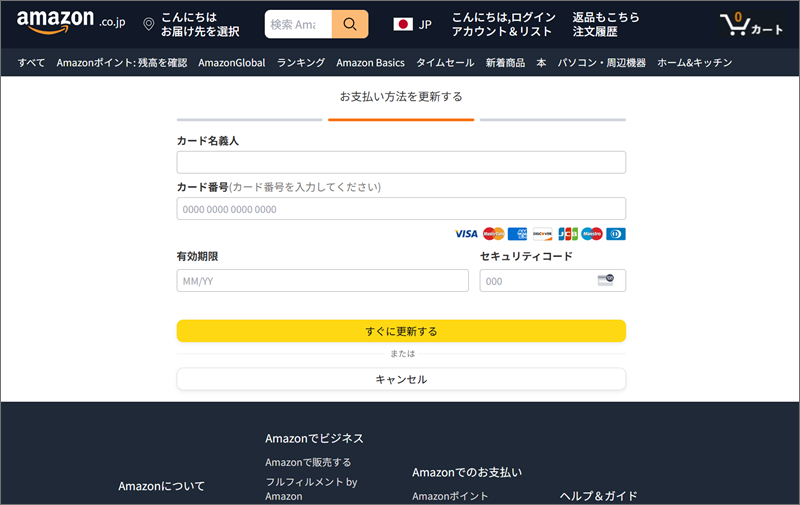Screen dimensions: 800x505
Task: Click ヘルプ＆ガイド footer heading
Action: (598, 496)
